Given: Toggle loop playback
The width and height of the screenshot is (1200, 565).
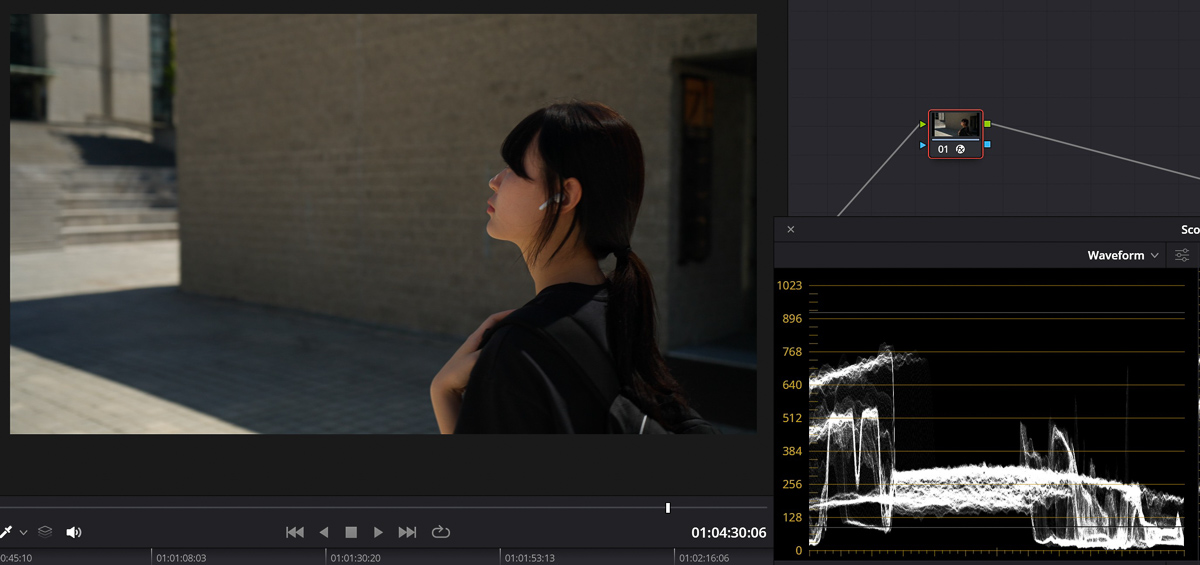Looking at the screenshot, I should pyautogui.click(x=441, y=532).
